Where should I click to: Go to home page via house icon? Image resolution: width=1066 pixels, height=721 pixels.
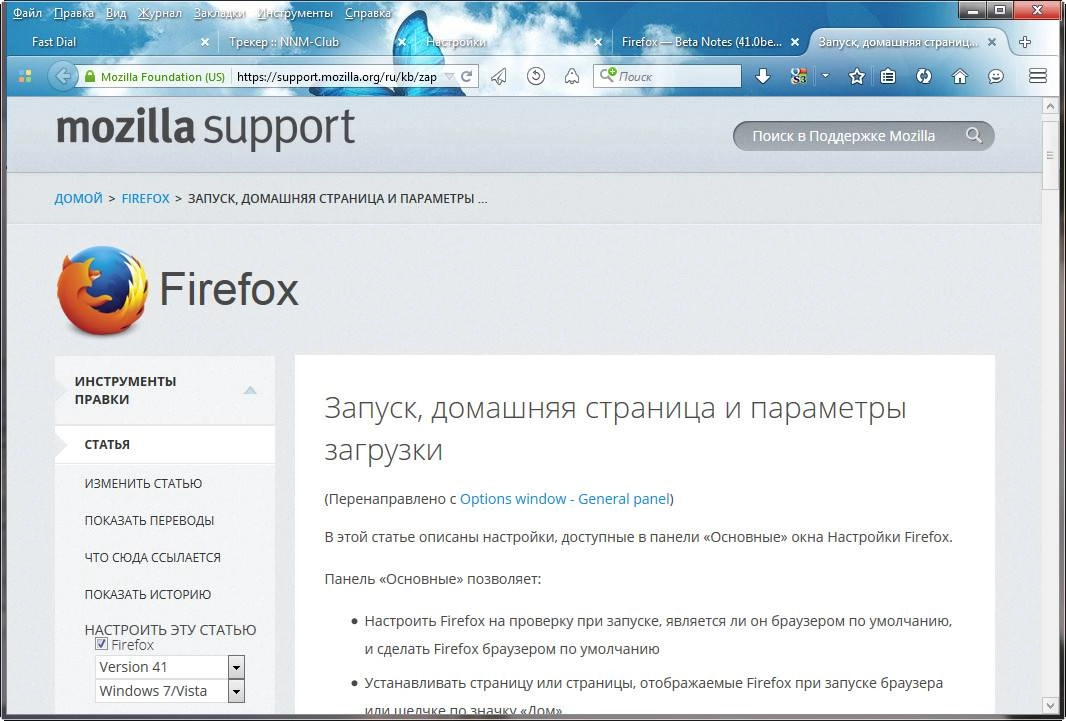coord(960,77)
